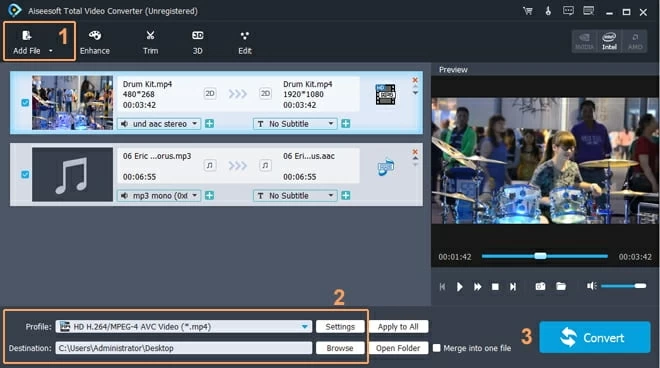The image size is (660, 368).
Task: Take a snapshot with the camera icon
Action: point(540,286)
